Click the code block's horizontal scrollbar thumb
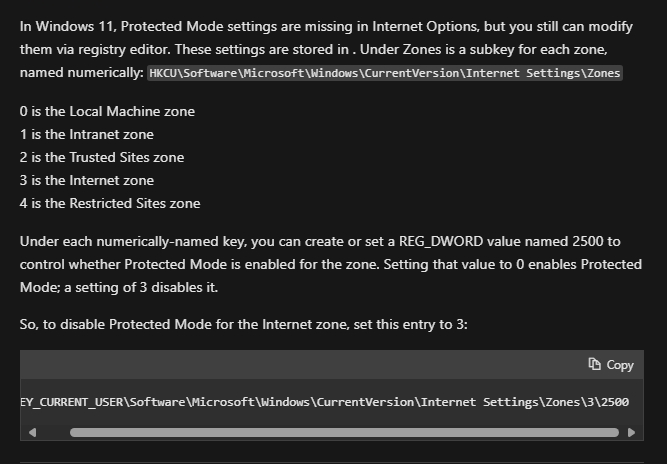This screenshot has height=464, width=667. [344, 433]
